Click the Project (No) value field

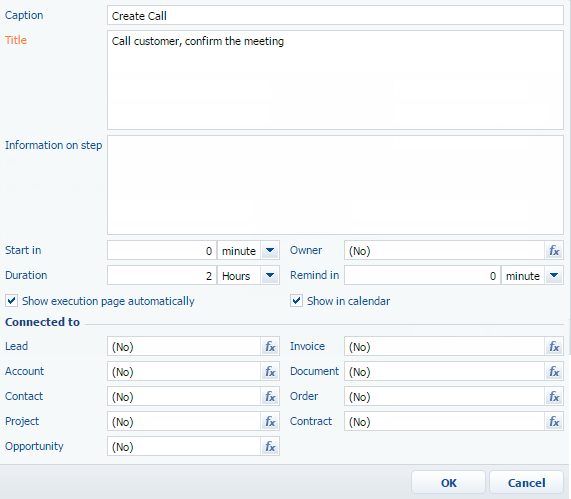coord(184,421)
